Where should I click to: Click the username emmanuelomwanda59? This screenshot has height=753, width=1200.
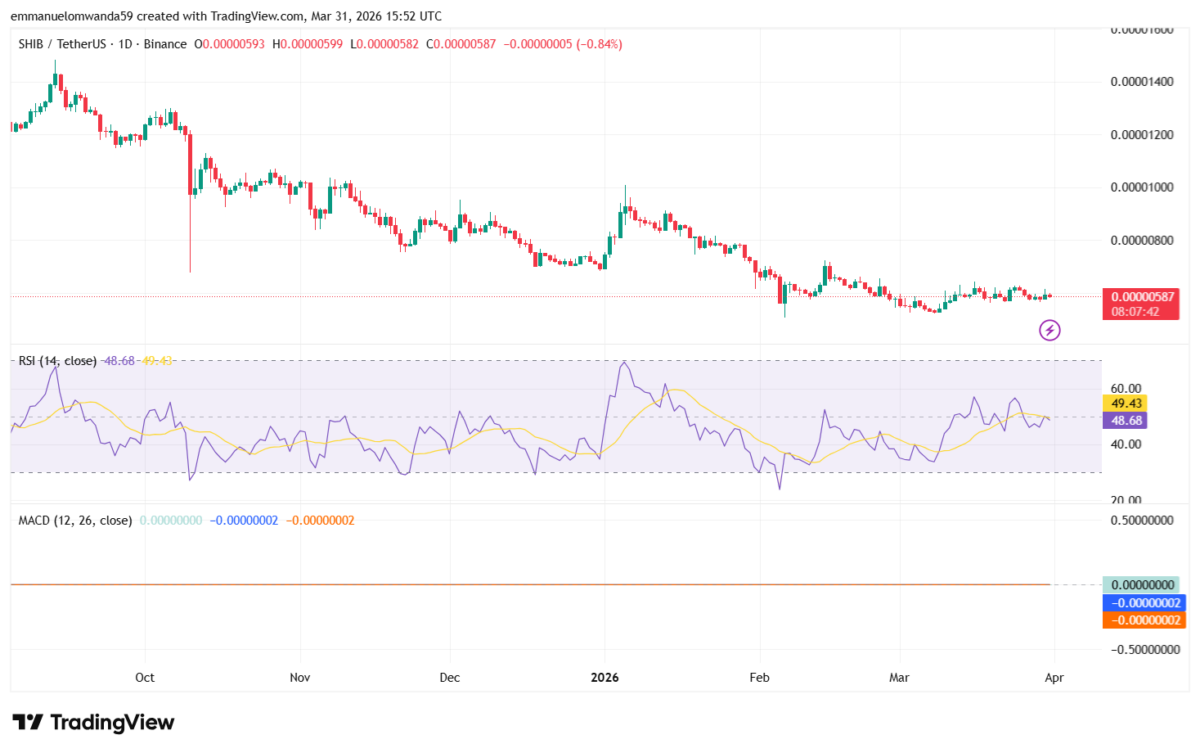point(72,16)
